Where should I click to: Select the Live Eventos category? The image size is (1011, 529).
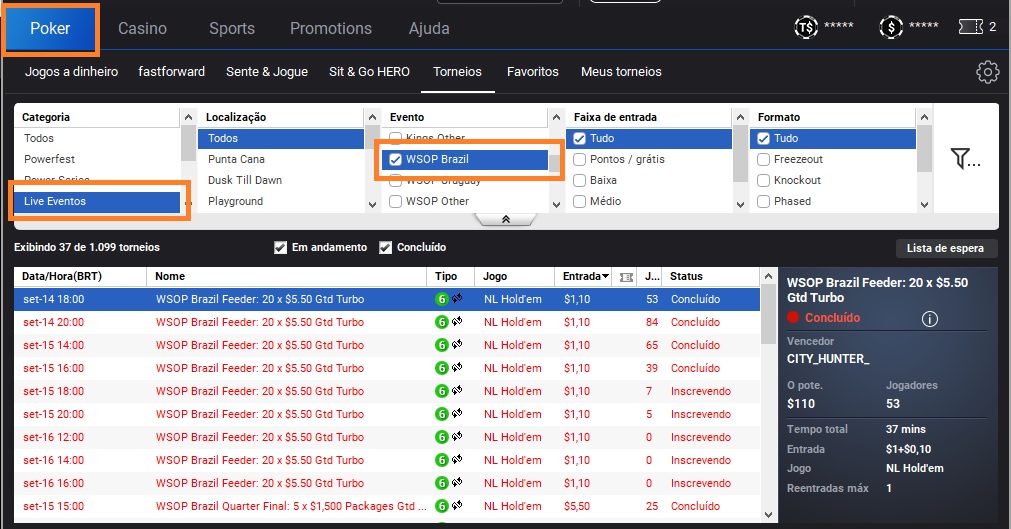point(97,201)
